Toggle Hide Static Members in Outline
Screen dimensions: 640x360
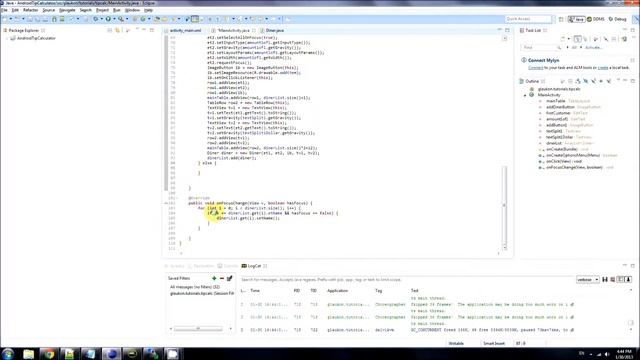coord(593,81)
